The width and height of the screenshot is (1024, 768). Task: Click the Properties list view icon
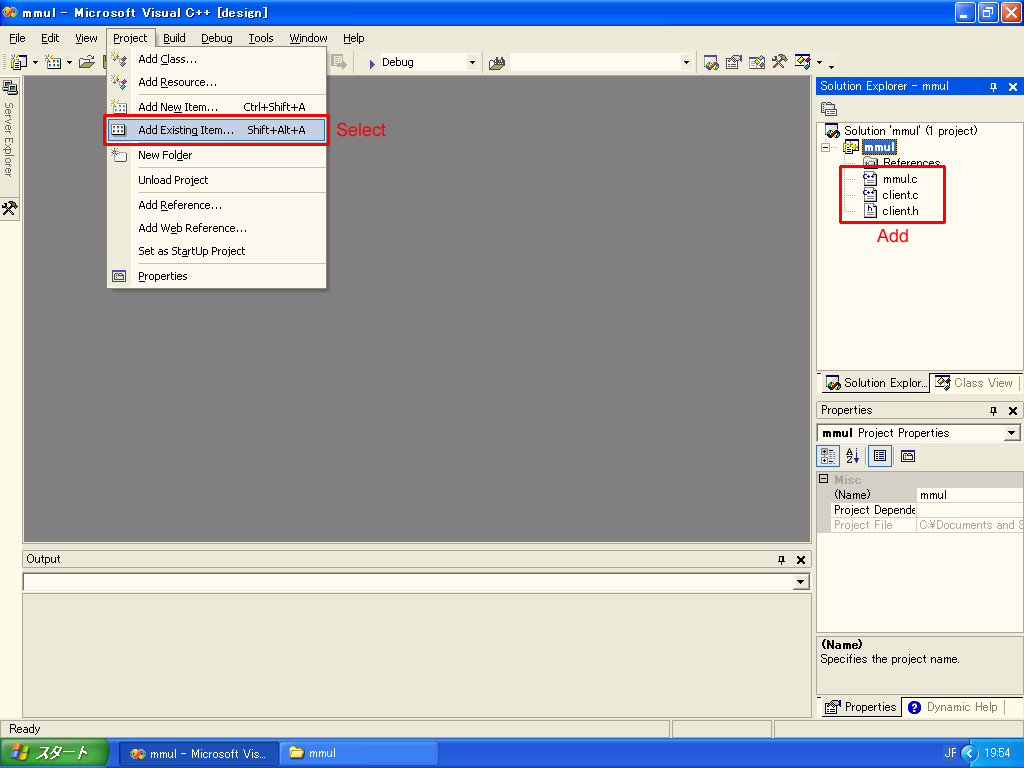880,456
